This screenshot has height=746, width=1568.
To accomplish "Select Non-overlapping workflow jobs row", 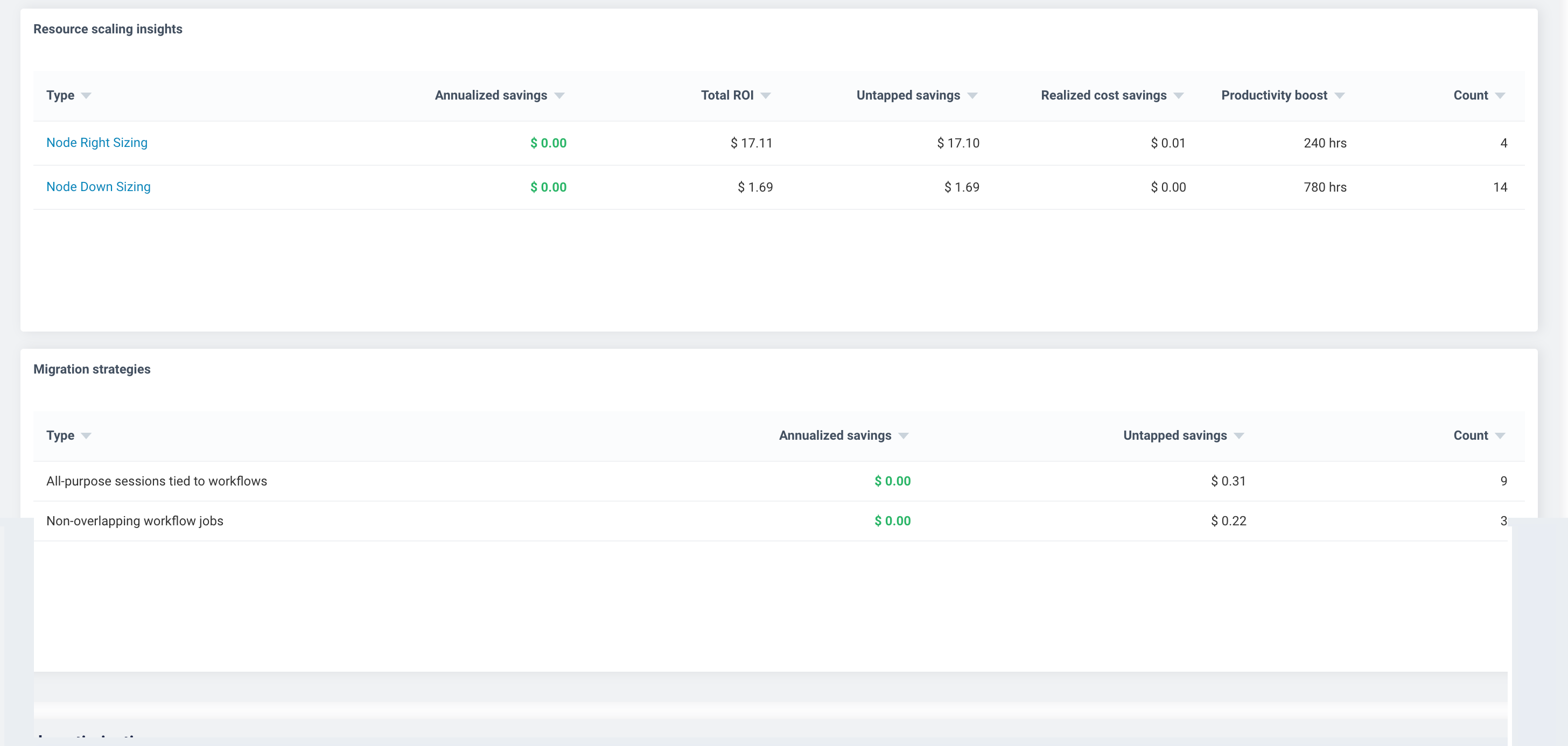I will click(x=135, y=521).
